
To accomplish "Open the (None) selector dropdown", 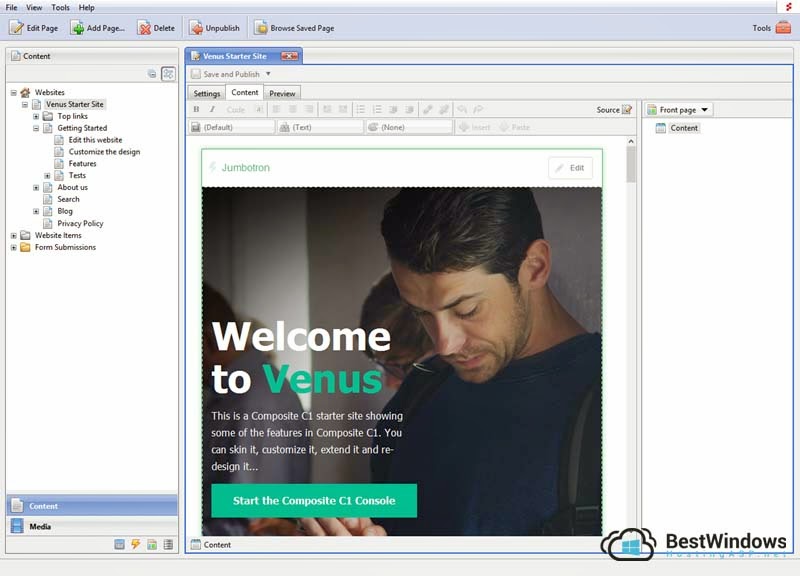I will tap(409, 127).
